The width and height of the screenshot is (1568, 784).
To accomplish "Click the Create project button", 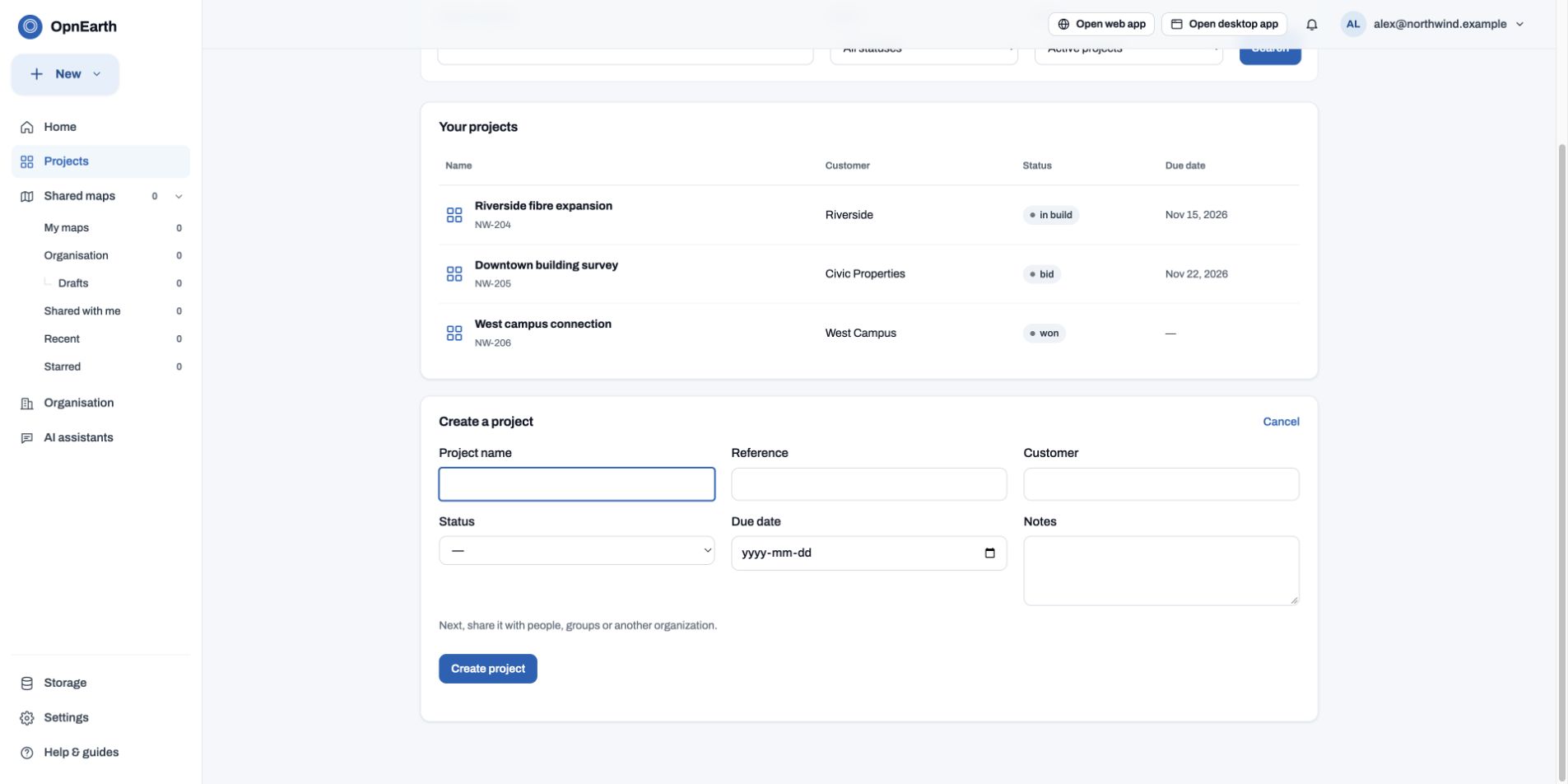I will pos(487,669).
